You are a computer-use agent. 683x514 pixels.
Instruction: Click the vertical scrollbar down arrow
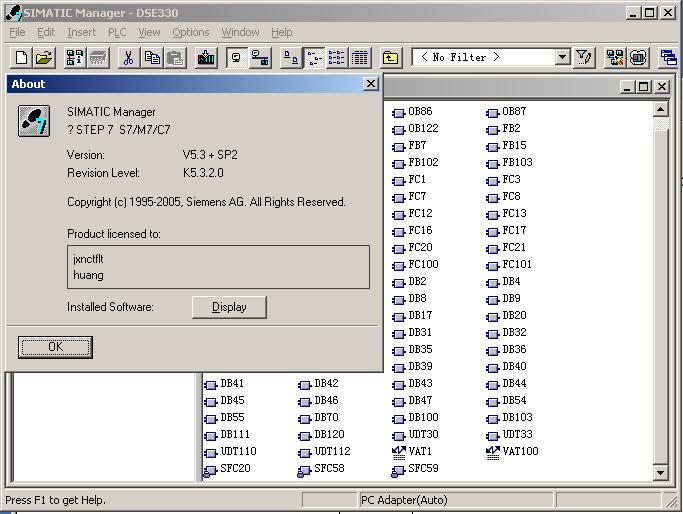click(x=660, y=472)
